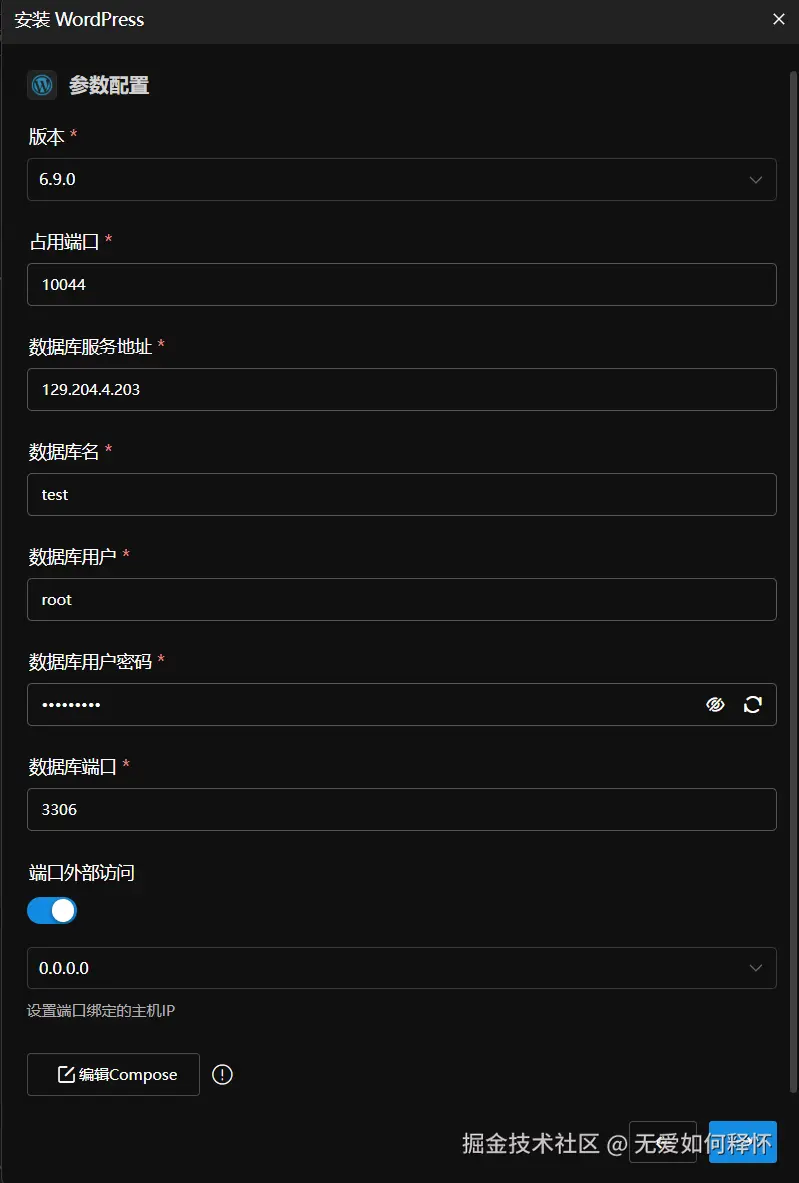Image resolution: width=799 pixels, height=1183 pixels.
Task: Regenerate a random database password
Action: point(753,705)
